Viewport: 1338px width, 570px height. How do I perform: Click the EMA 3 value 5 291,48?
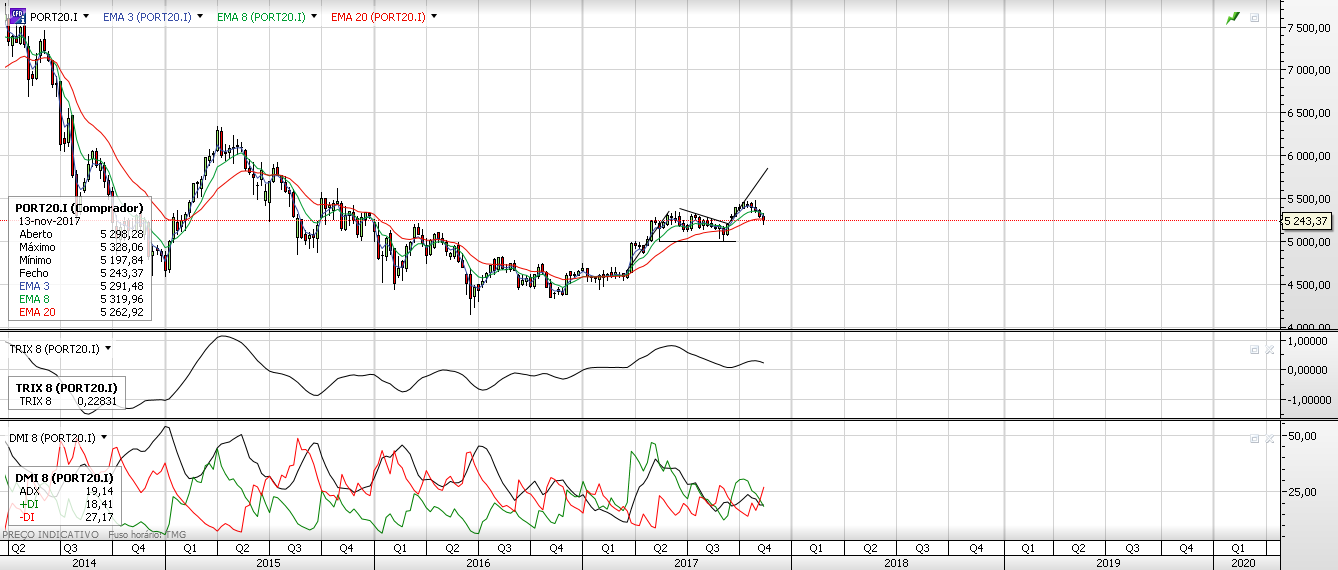coord(120,285)
